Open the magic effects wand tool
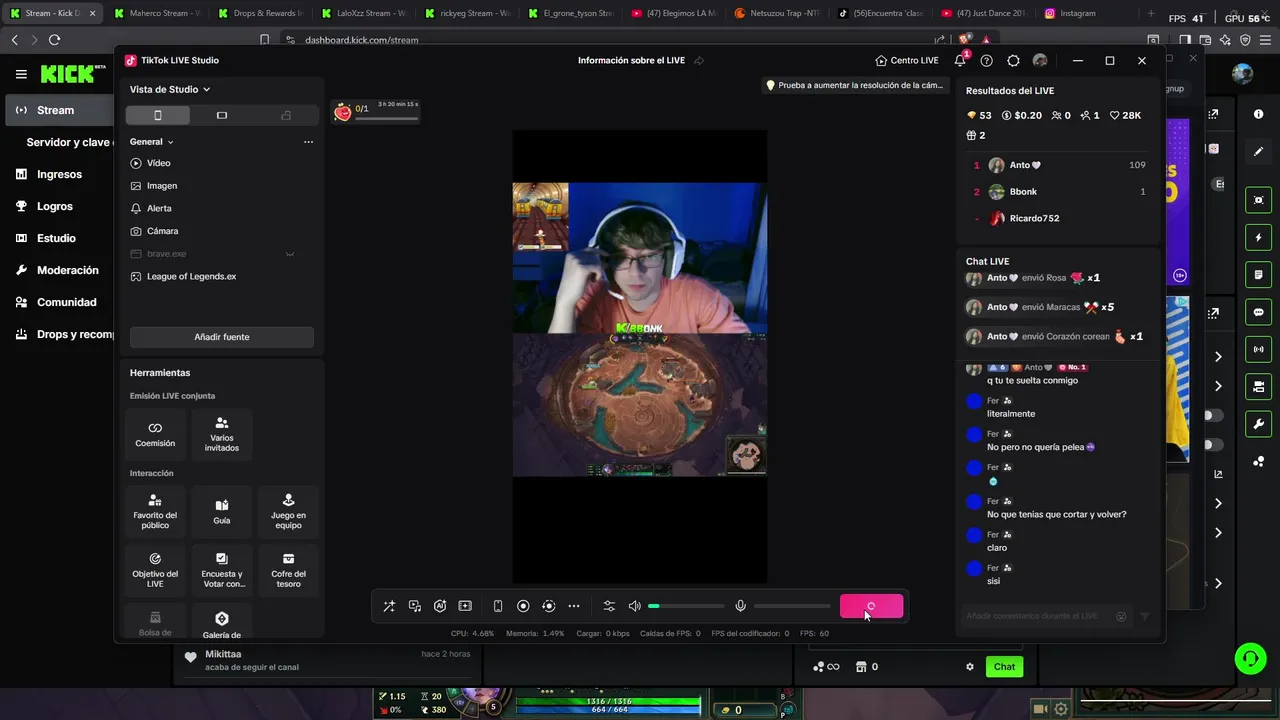The height and width of the screenshot is (720, 1280). coord(389,606)
